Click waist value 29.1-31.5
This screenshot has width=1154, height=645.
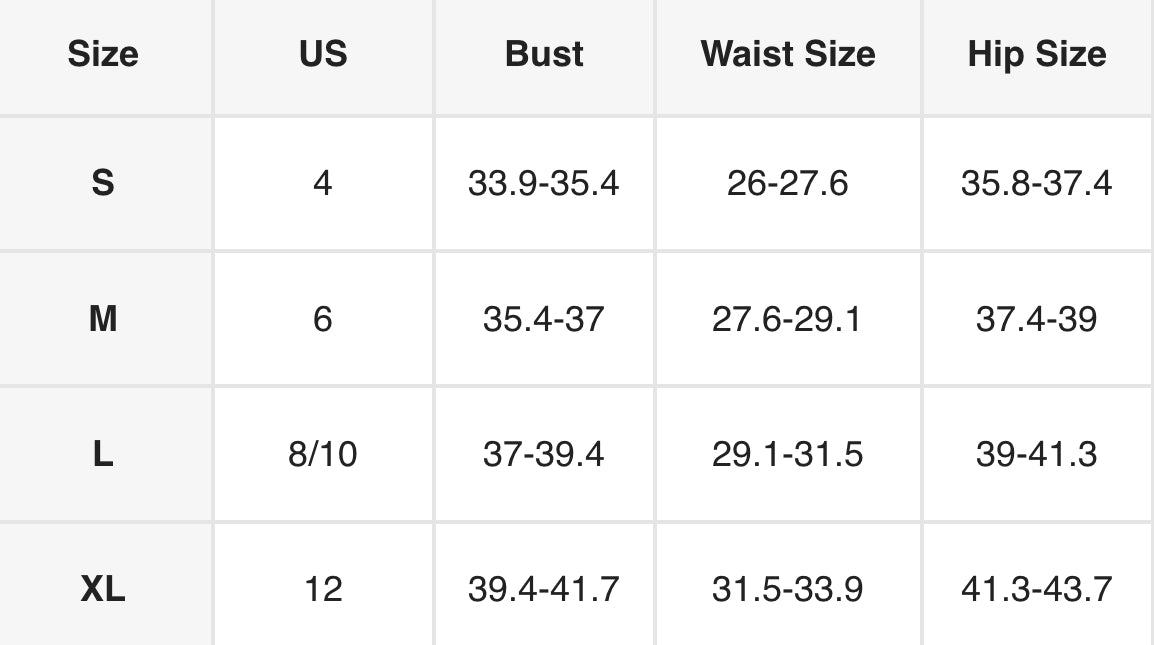tap(788, 455)
